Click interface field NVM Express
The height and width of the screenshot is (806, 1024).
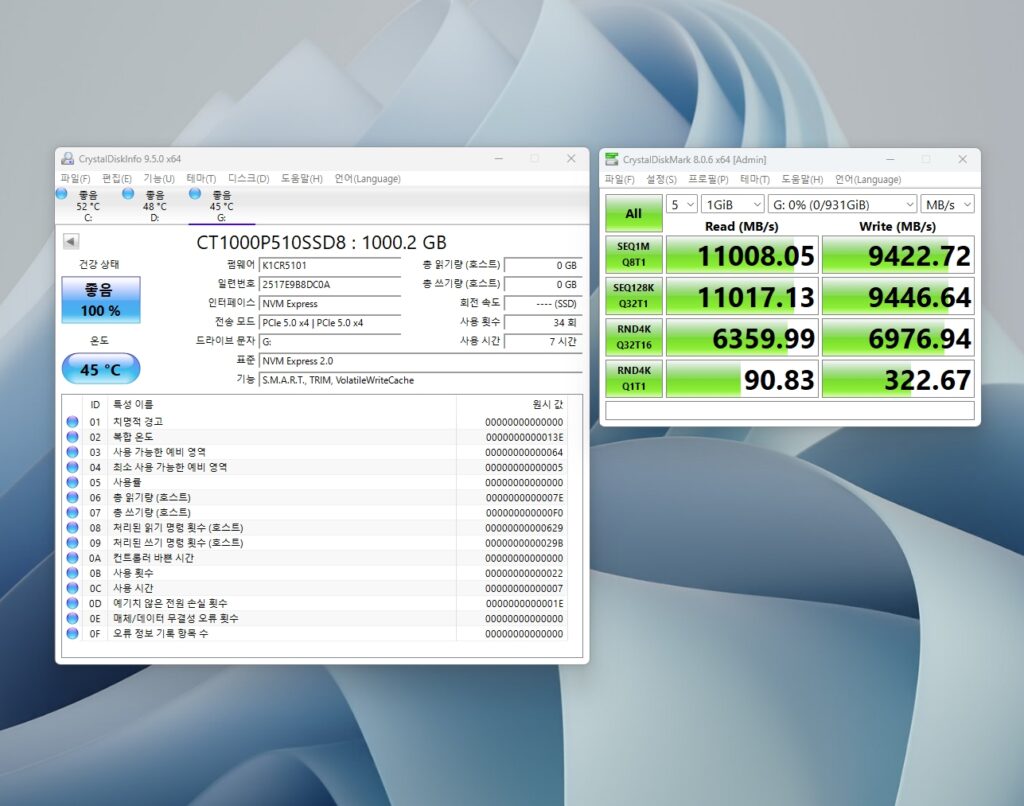click(x=330, y=304)
